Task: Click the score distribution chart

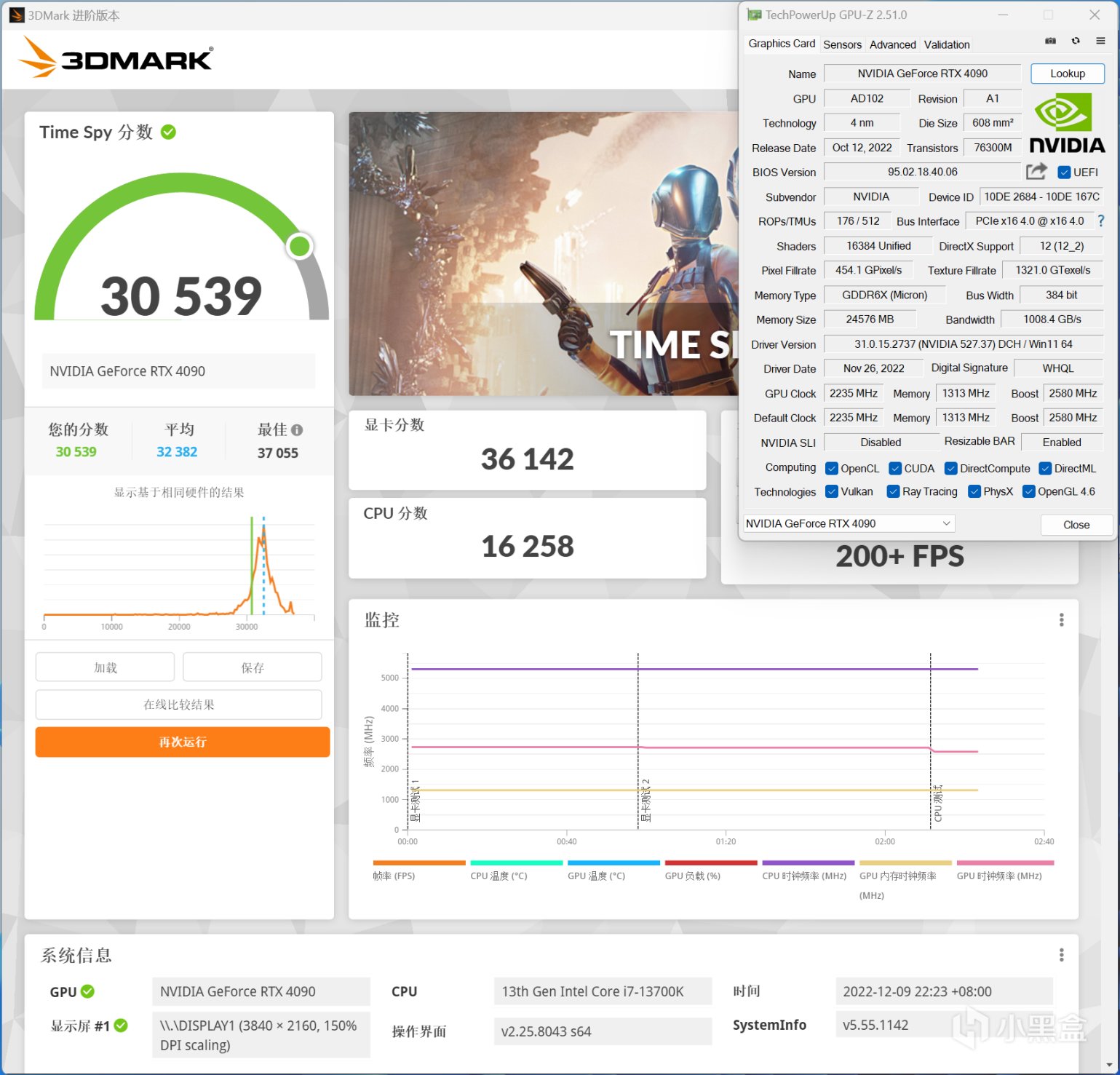Action: click(x=179, y=572)
